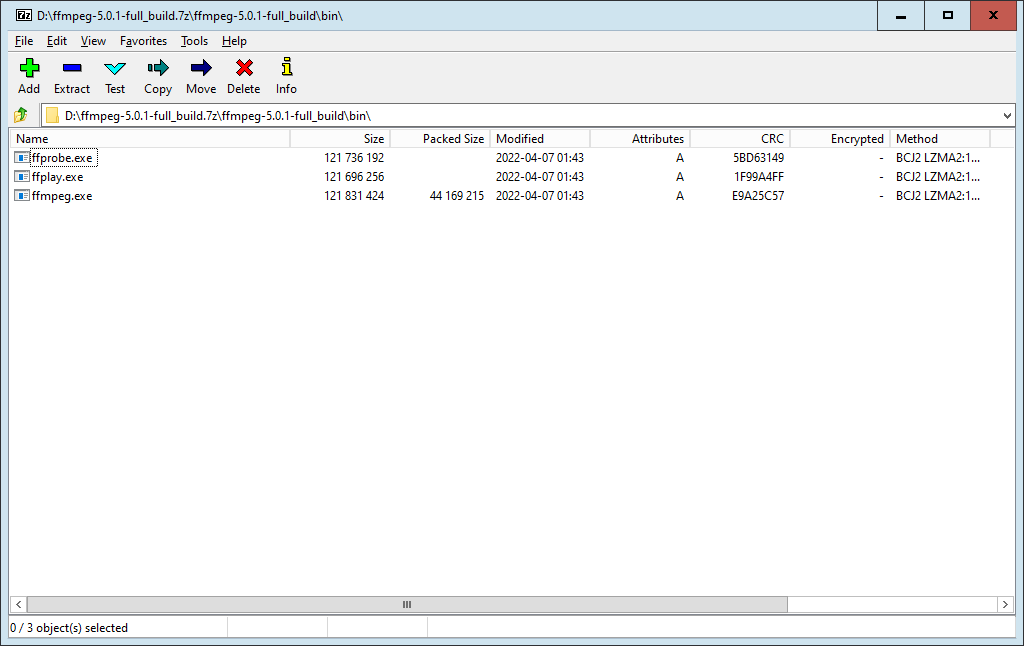Sort by the Packed Size column header
1024x646 pixels.
[x=440, y=138]
